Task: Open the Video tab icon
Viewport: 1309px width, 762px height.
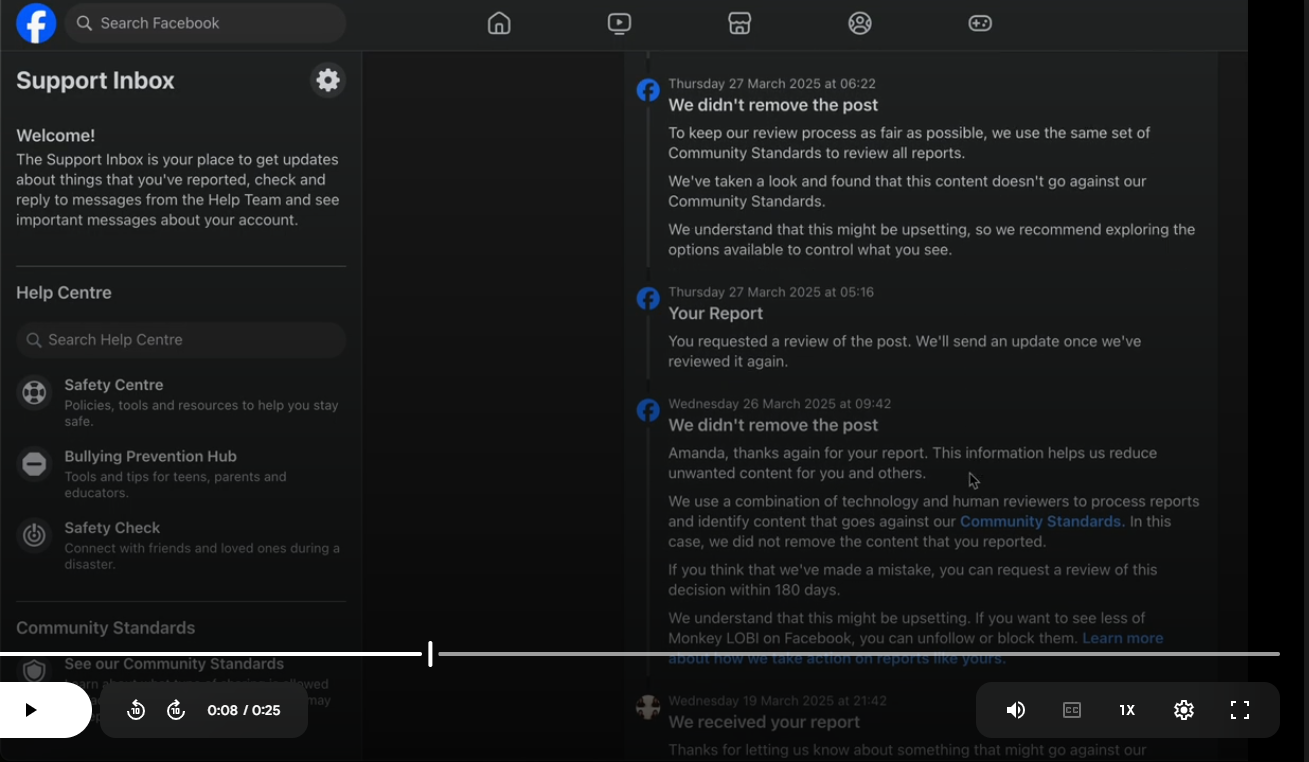Action: pos(619,23)
